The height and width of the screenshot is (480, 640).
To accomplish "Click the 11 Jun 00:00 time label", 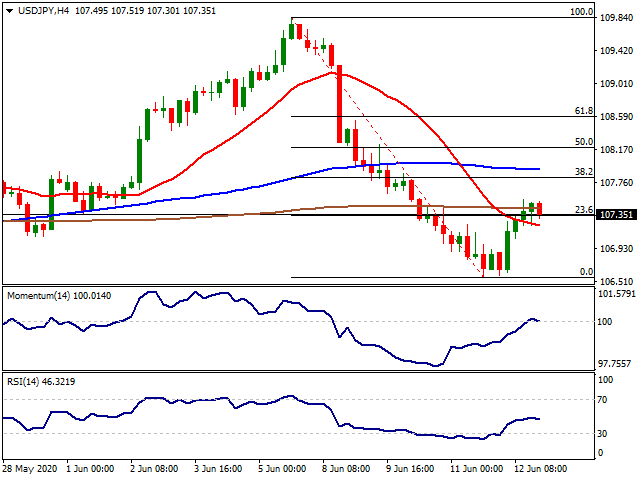I will pos(476,469).
